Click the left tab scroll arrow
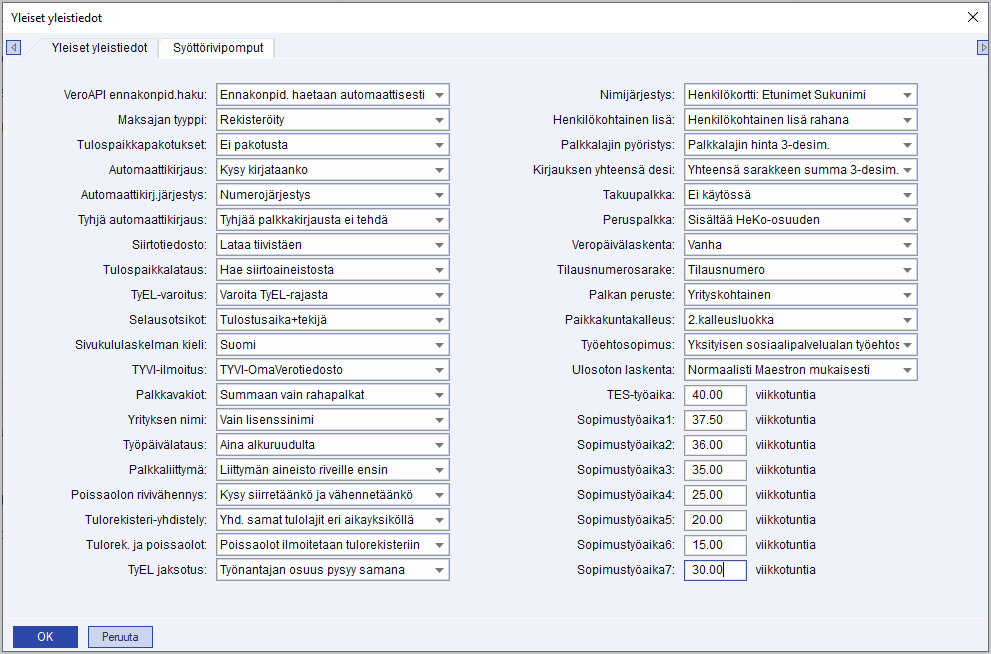991x654 pixels. (13, 48)
